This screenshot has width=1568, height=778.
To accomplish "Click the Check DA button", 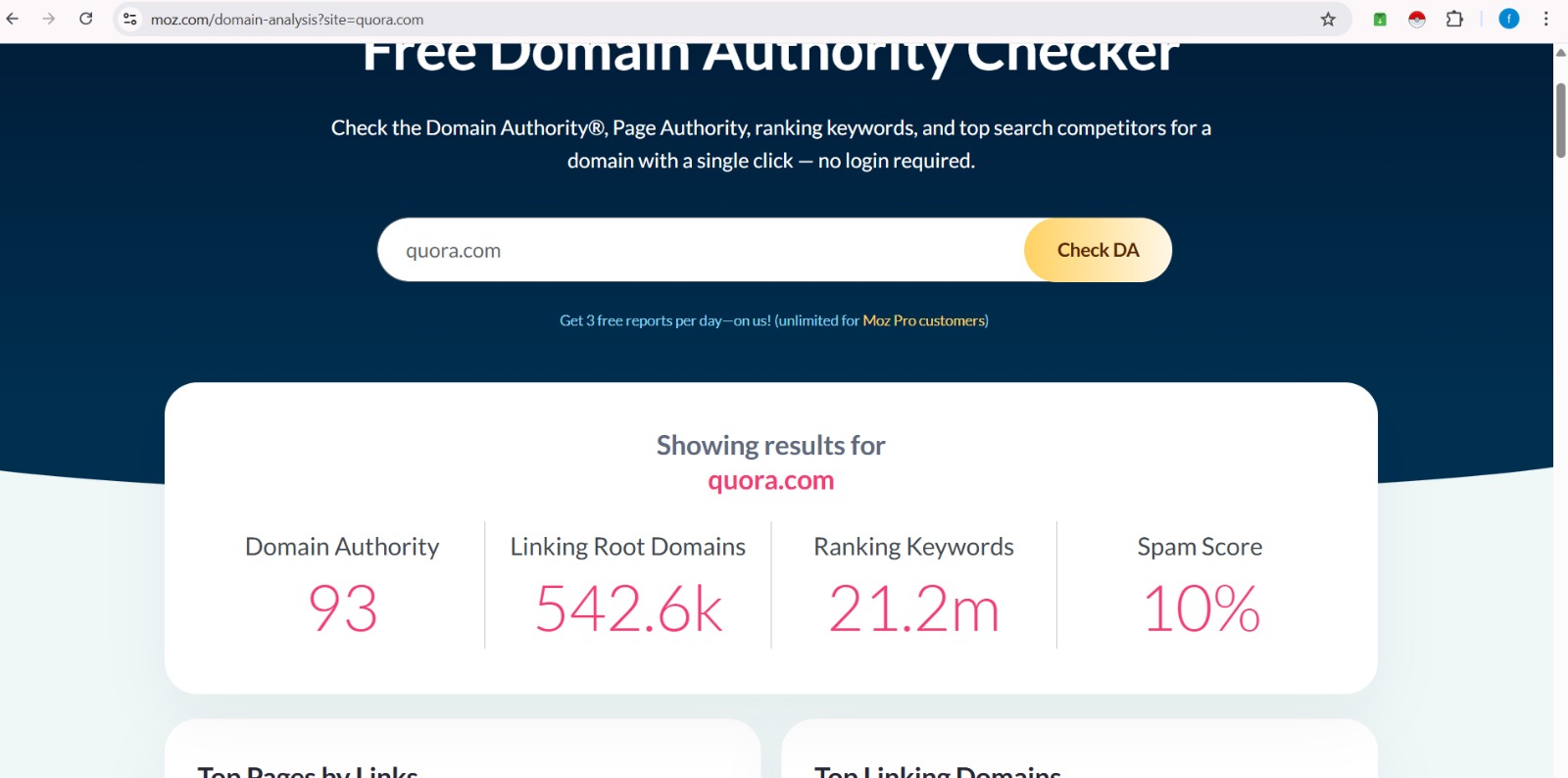I will [1098, 250].
